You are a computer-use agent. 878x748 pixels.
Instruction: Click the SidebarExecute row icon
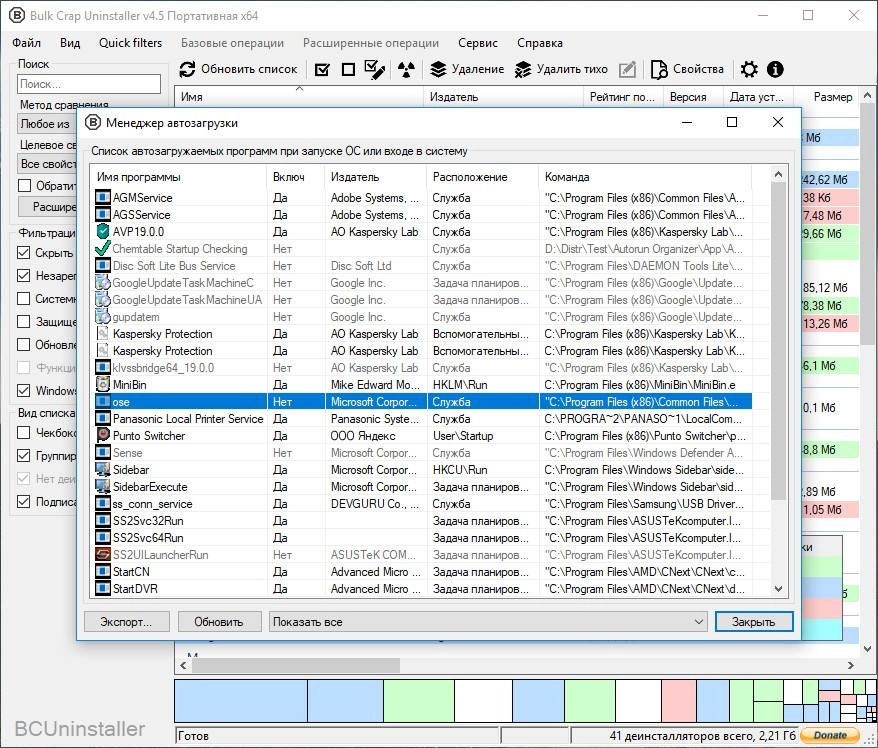(x=103, y=486)
